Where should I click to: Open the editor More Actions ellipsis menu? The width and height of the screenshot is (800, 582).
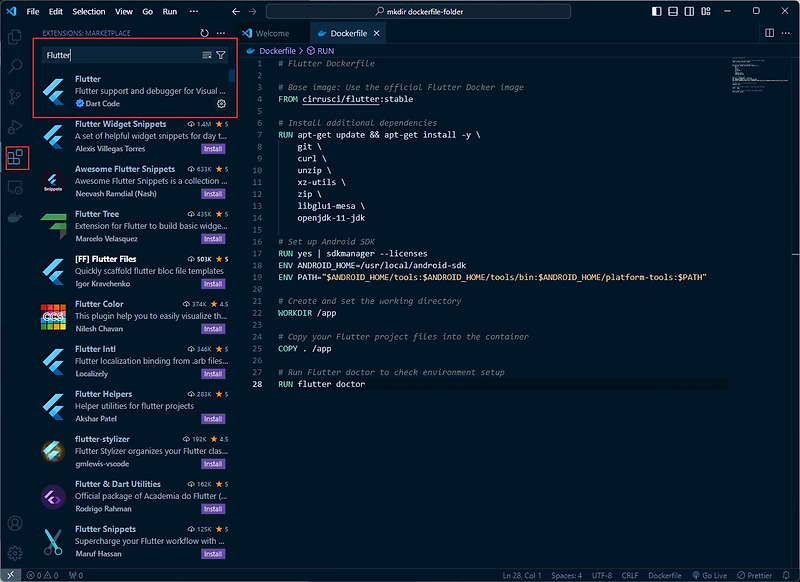[x=787, y=33]
